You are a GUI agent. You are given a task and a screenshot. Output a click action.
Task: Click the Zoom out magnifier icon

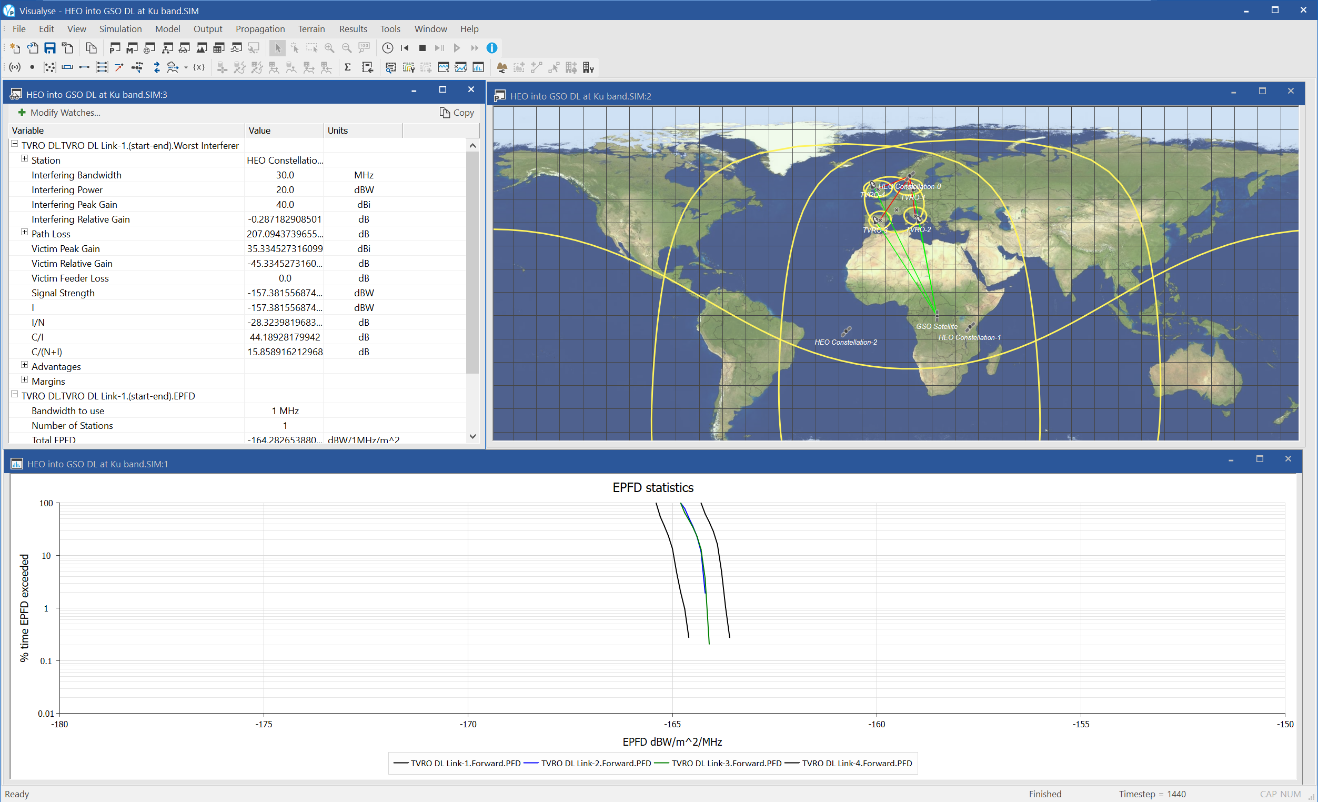click(346, 48)
